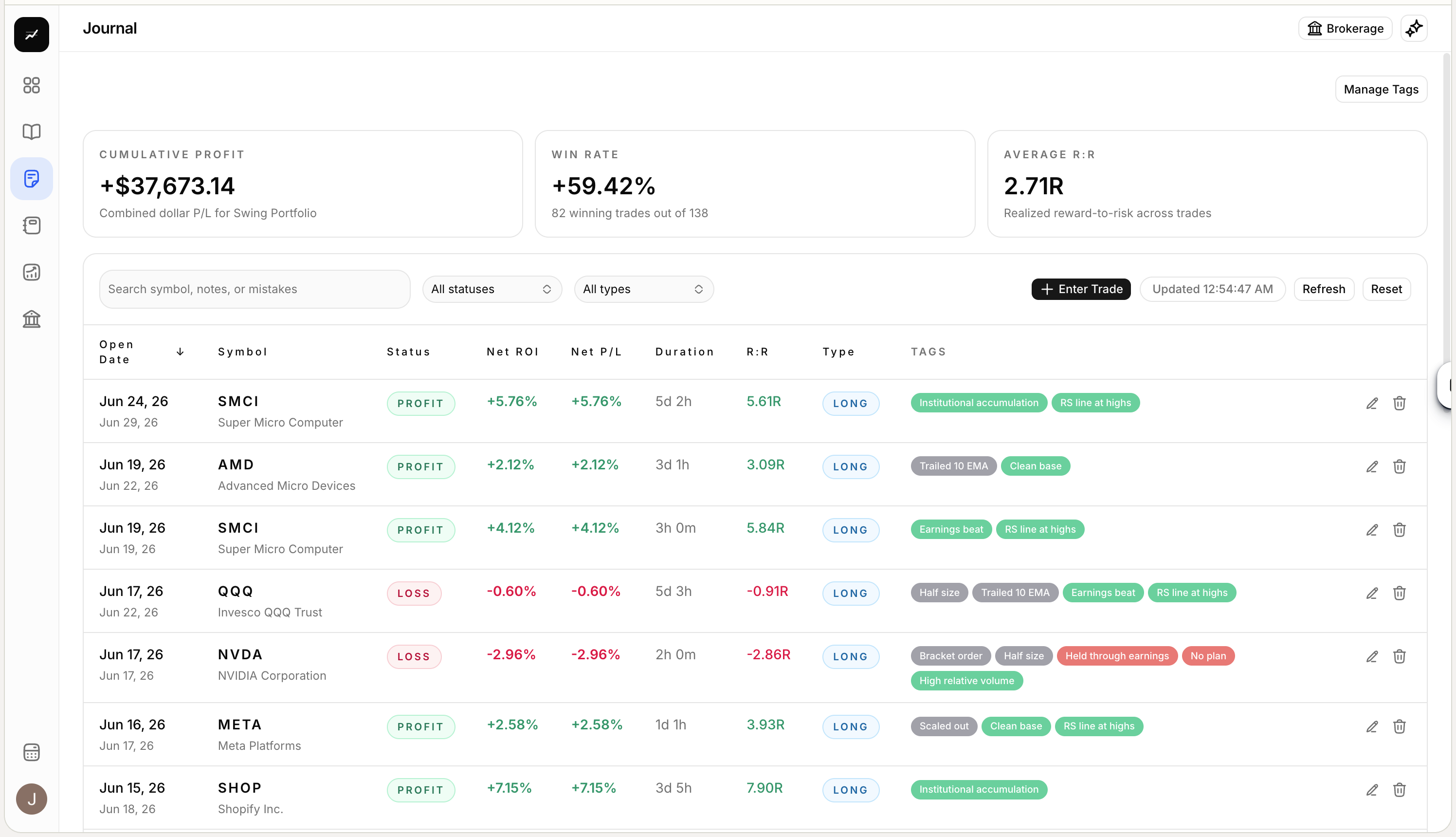This screenshot has width=1456, height=837.
Task: Open the open-book icon in sidebar
Action: pos(32,132)
